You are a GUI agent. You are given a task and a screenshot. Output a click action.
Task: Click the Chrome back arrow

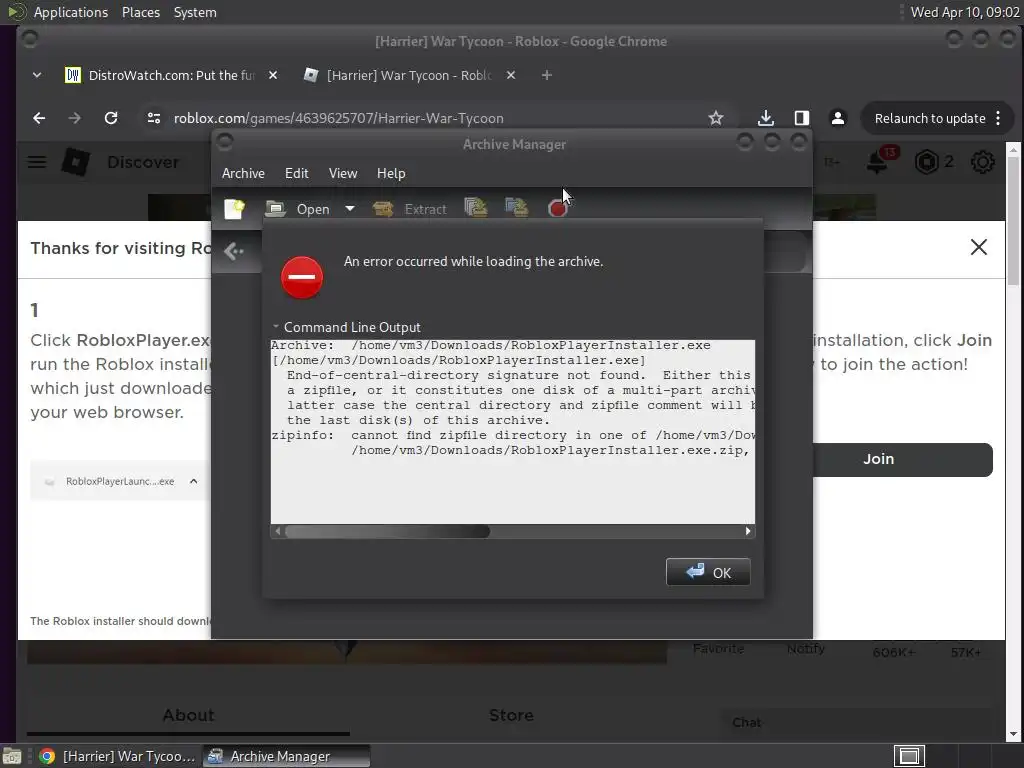(x=39, y=118)
